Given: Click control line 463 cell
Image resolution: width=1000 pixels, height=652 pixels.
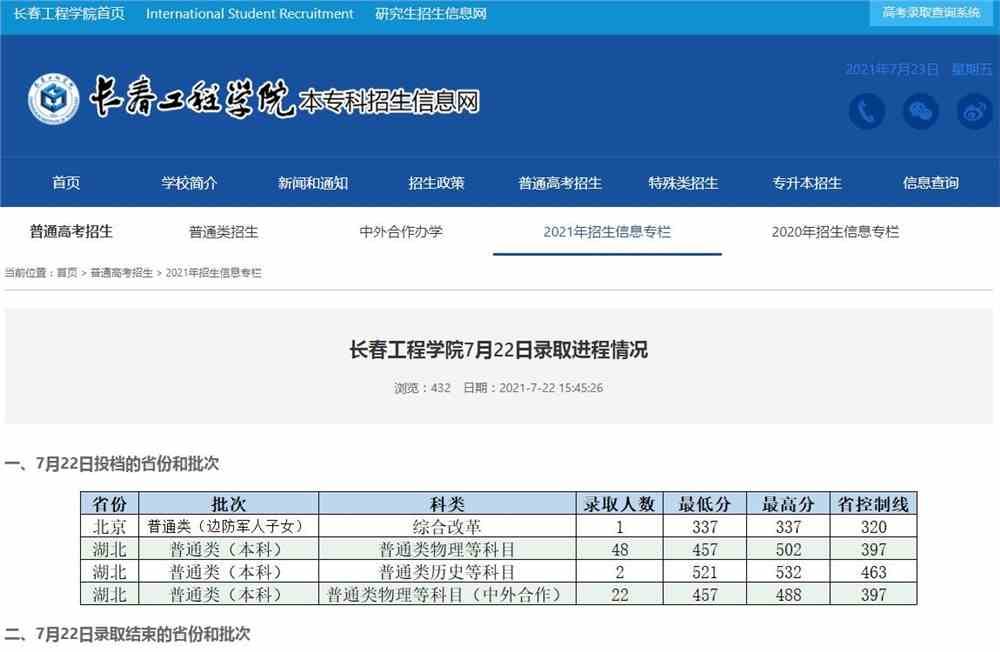Looking at the screenshot, I should (x=873, y=572).
